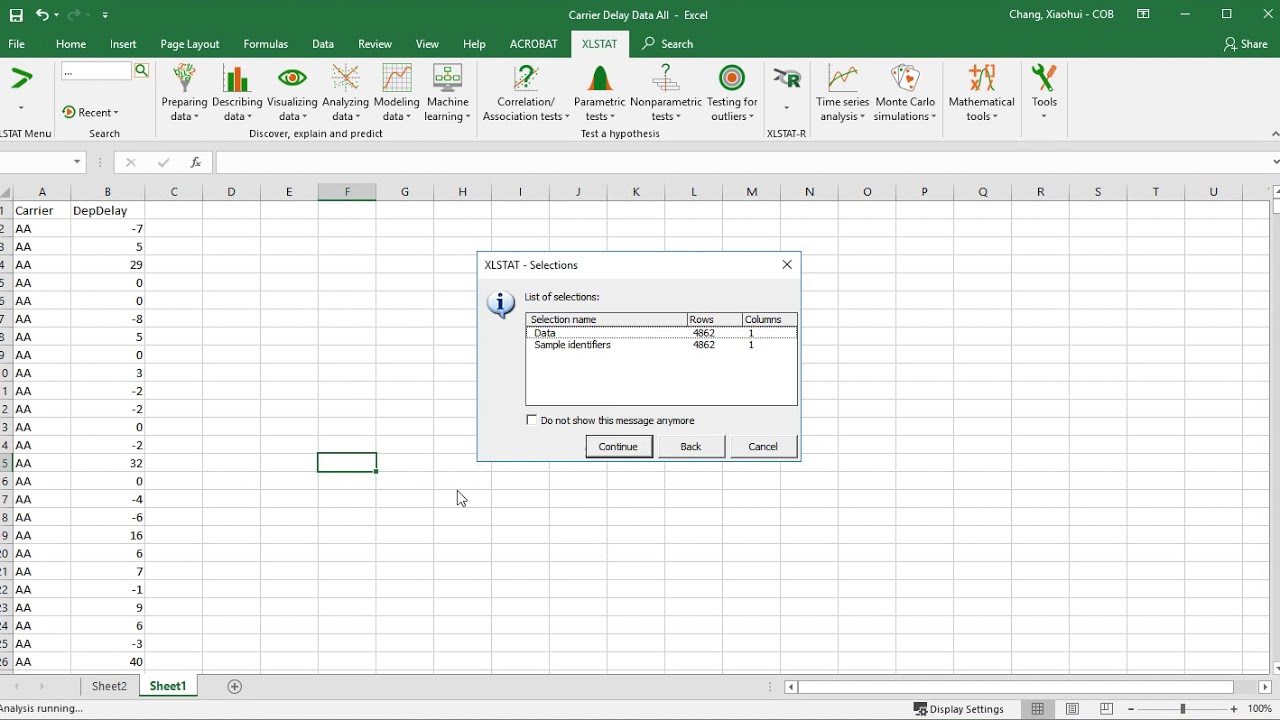Open the Preparing data menu icon
Screen dimensions: 1280x720
tap(184, 78)
